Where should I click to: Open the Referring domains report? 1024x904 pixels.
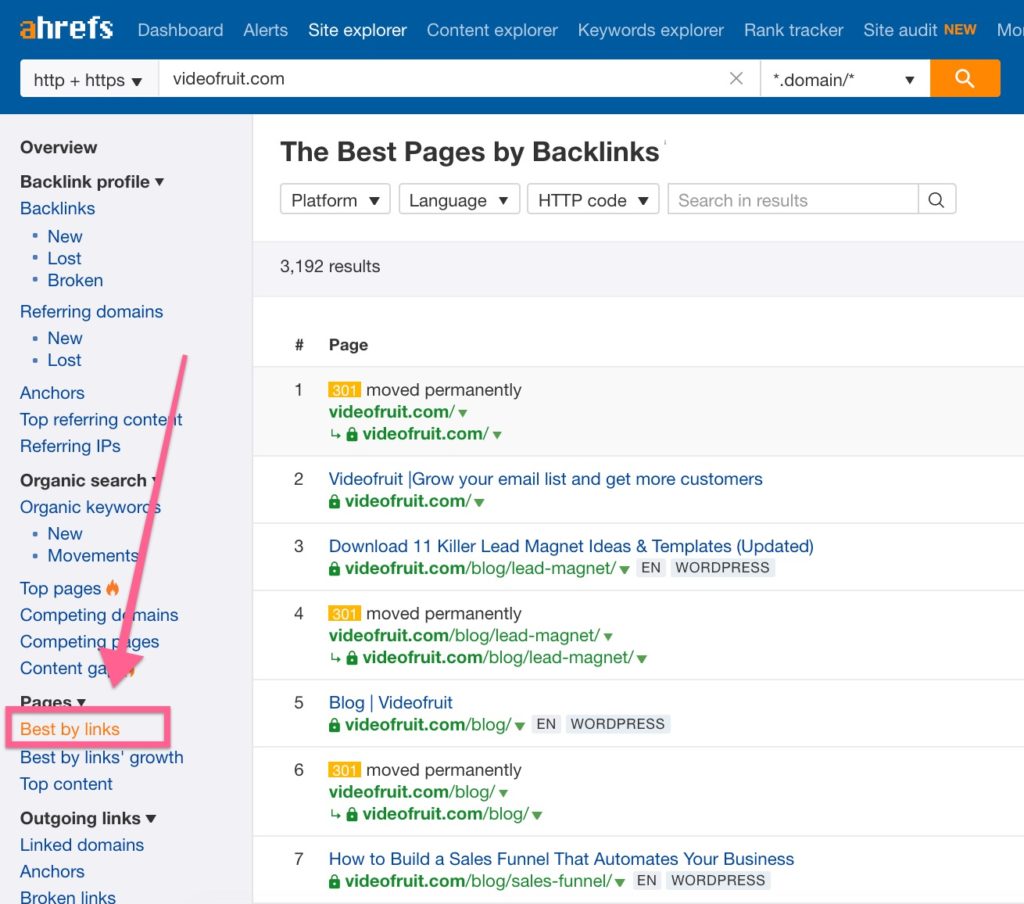point(91,312)
